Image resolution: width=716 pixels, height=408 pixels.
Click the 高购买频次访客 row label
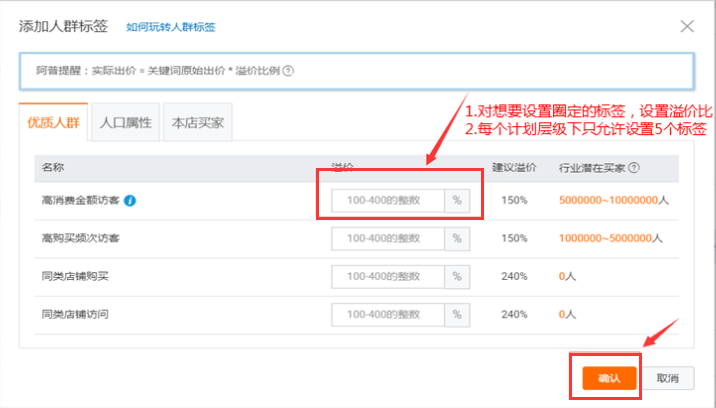(80, 238)
